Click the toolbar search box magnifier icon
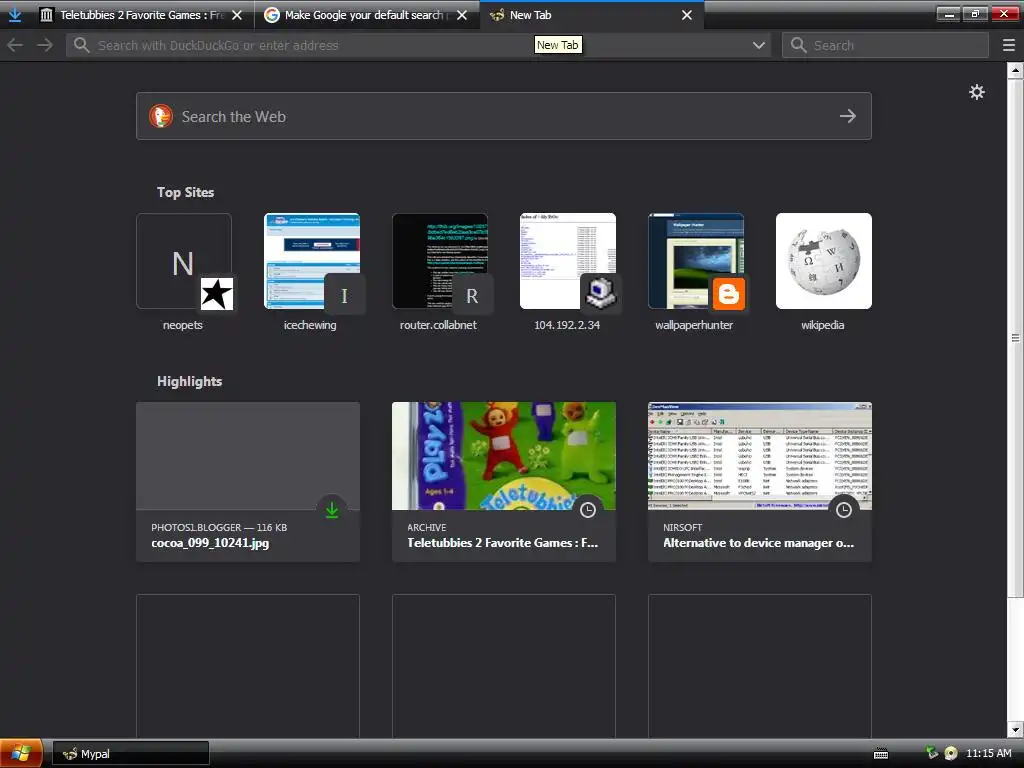This screenshot has width=1024, height=768. (798, 45)
